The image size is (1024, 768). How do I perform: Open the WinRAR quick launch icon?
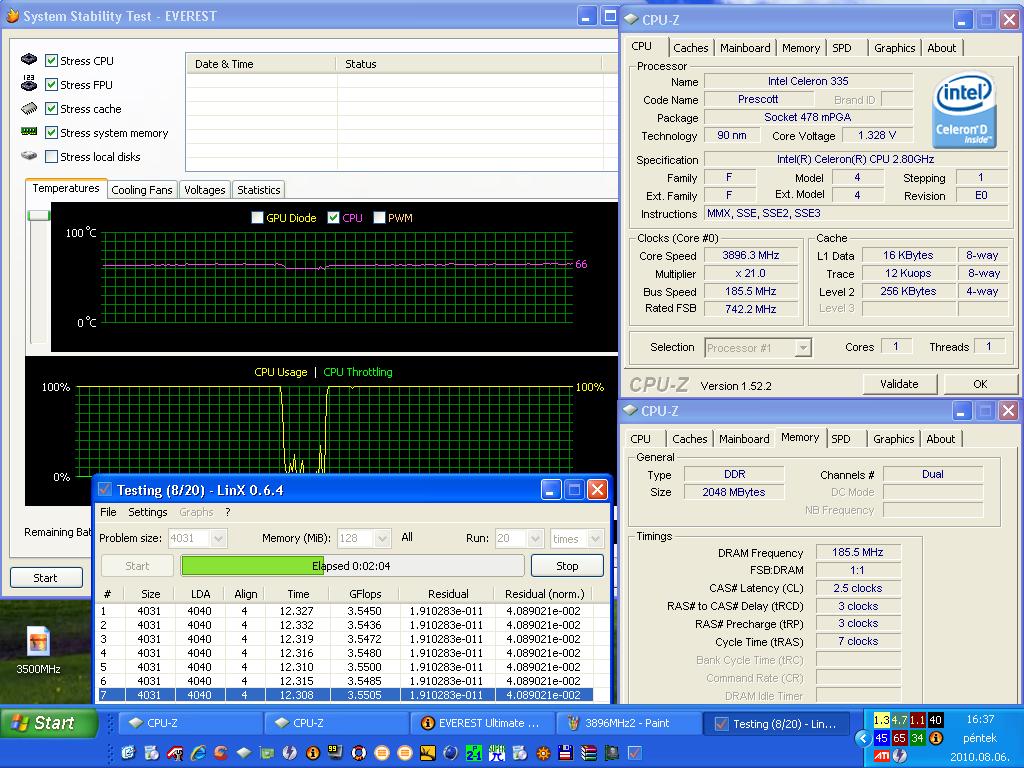click(588, 753)
